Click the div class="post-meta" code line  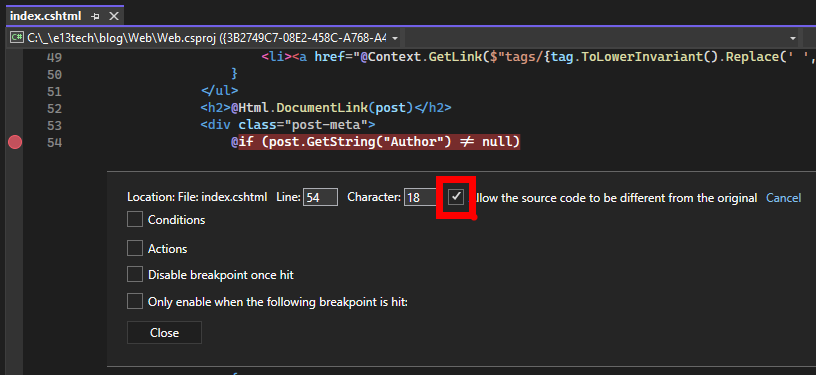pyautogui.click(x=288, y=125)
